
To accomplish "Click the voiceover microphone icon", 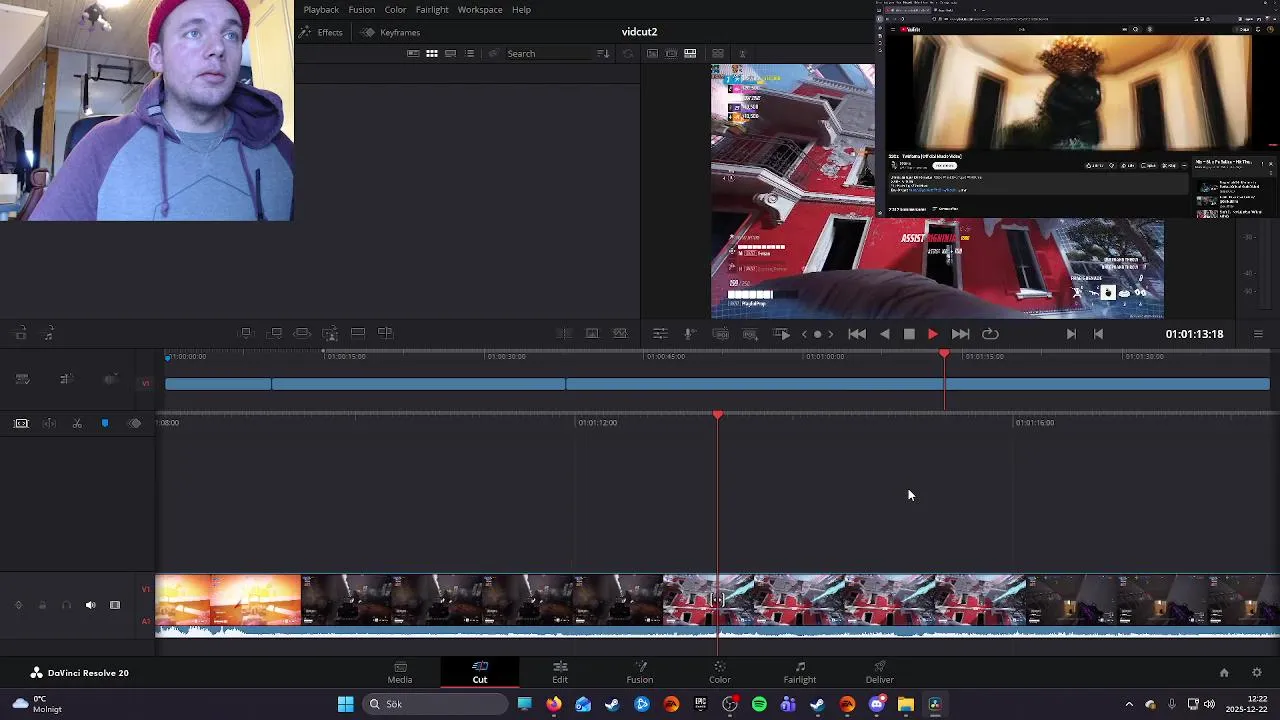I will pyautogui.click(x=690, y=334).
